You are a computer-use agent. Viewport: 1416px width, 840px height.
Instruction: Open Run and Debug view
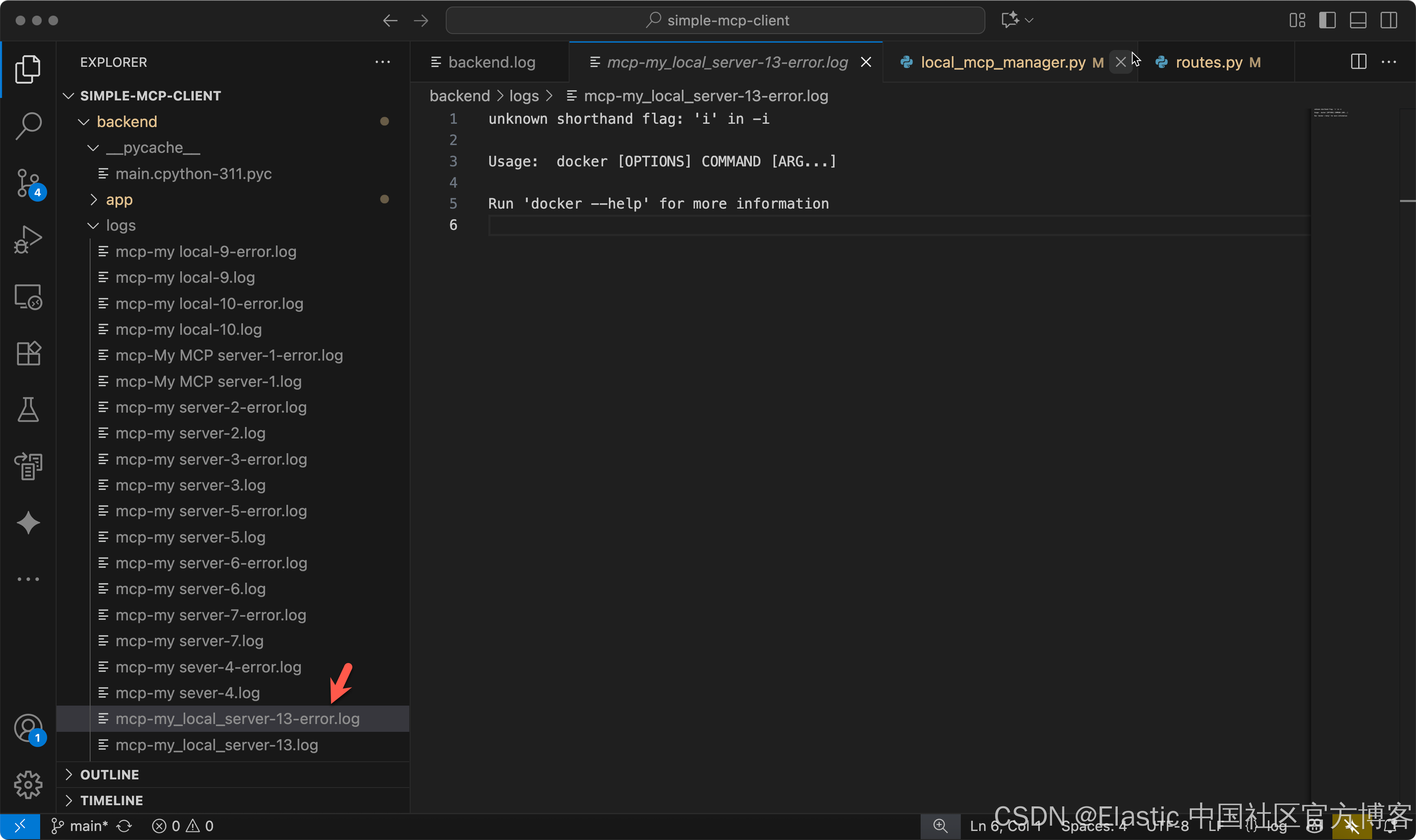coord(28,239)
